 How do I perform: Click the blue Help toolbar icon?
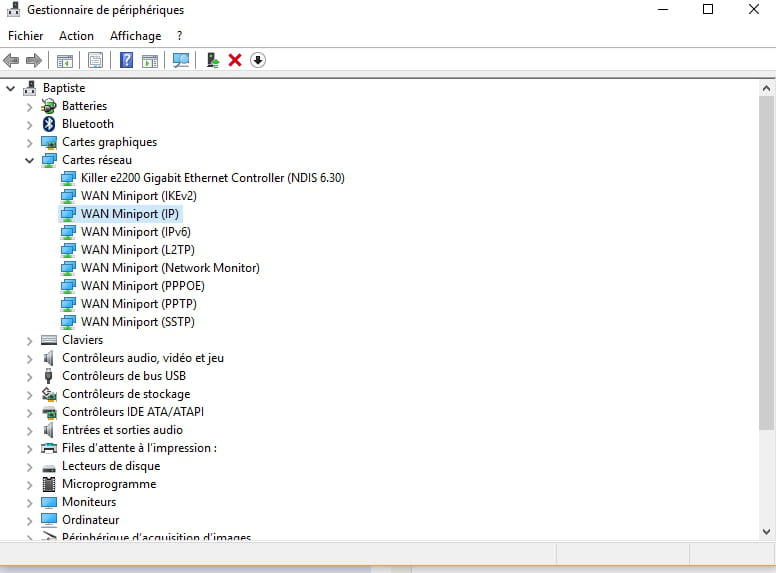(x=126, y=60)
